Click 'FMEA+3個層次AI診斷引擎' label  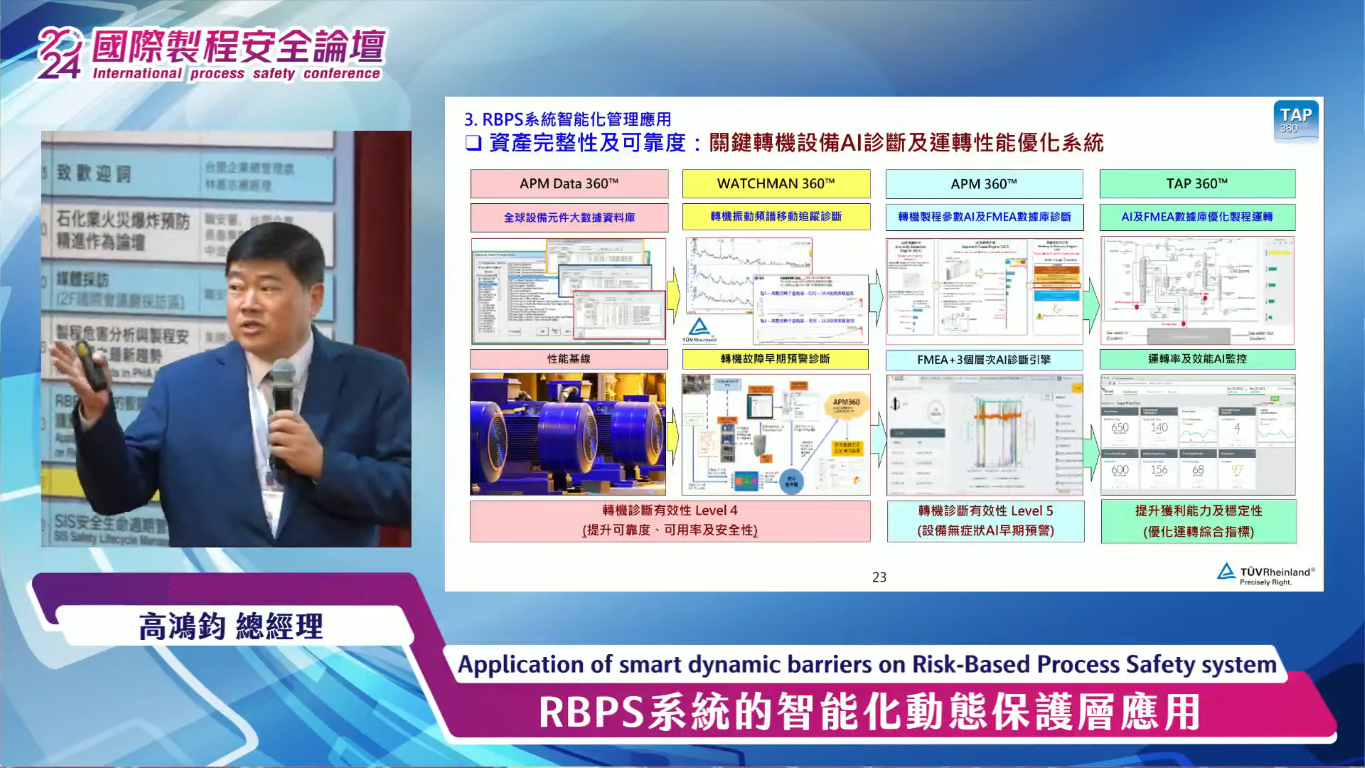tap(984, 359)
